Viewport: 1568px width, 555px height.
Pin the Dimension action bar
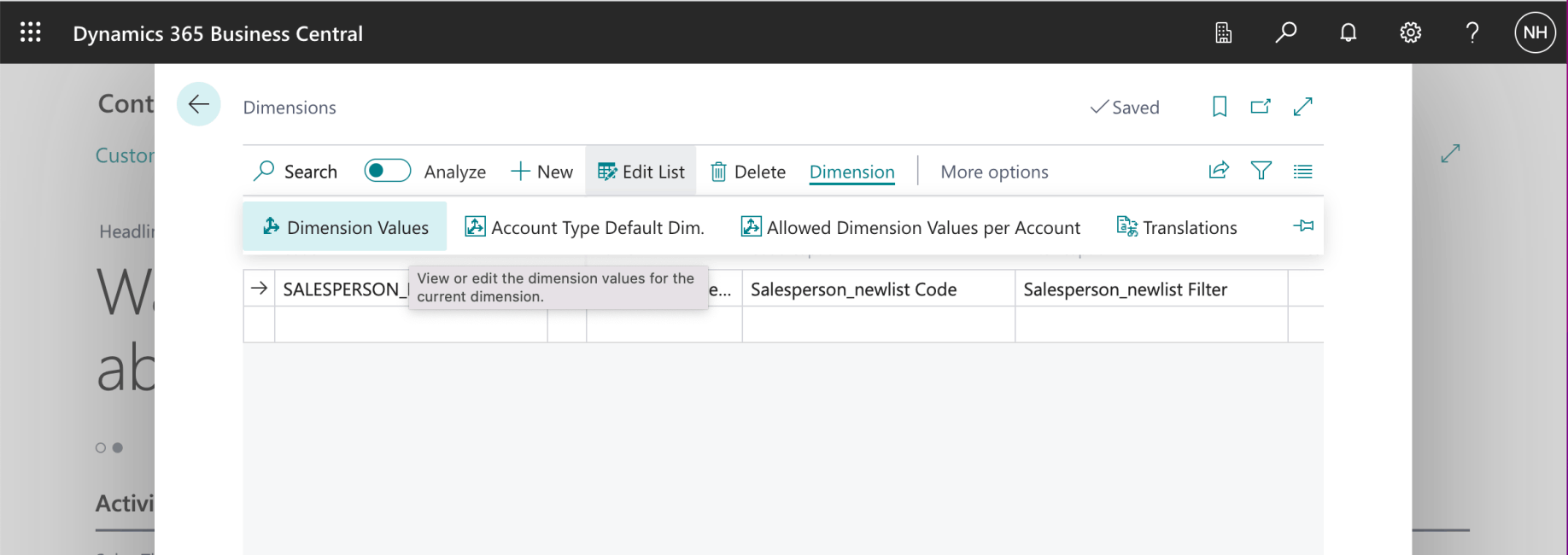[1303, 226]
